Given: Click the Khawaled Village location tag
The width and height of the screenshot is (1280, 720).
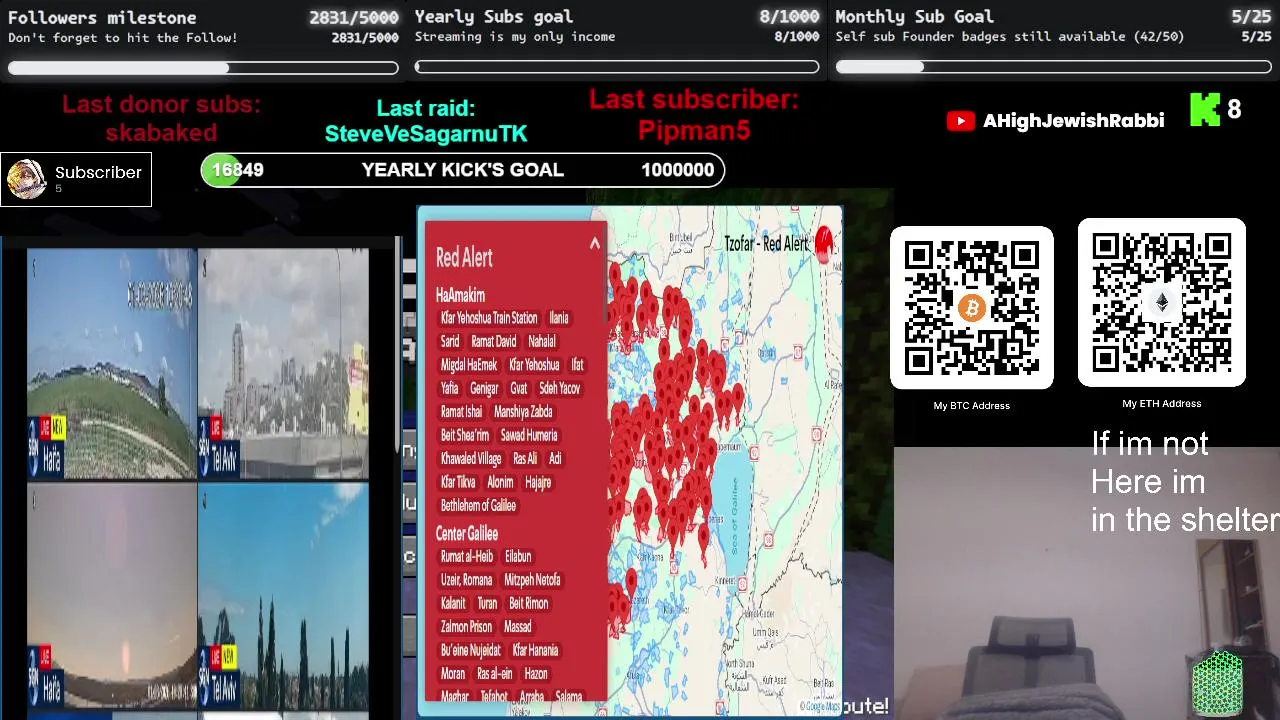Looking at the screenshot, I should click(471, 458).
